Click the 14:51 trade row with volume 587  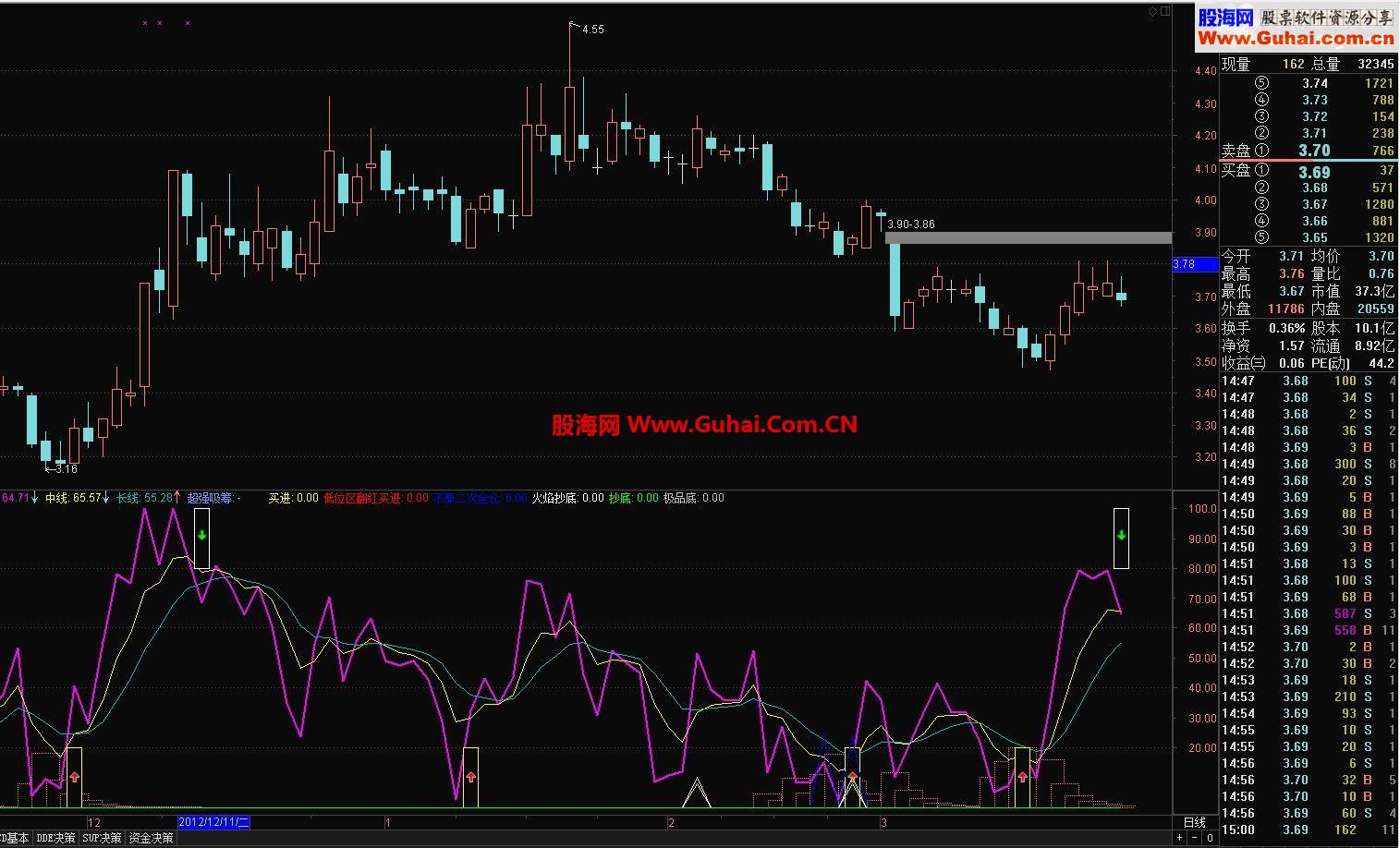point(1309,613)
